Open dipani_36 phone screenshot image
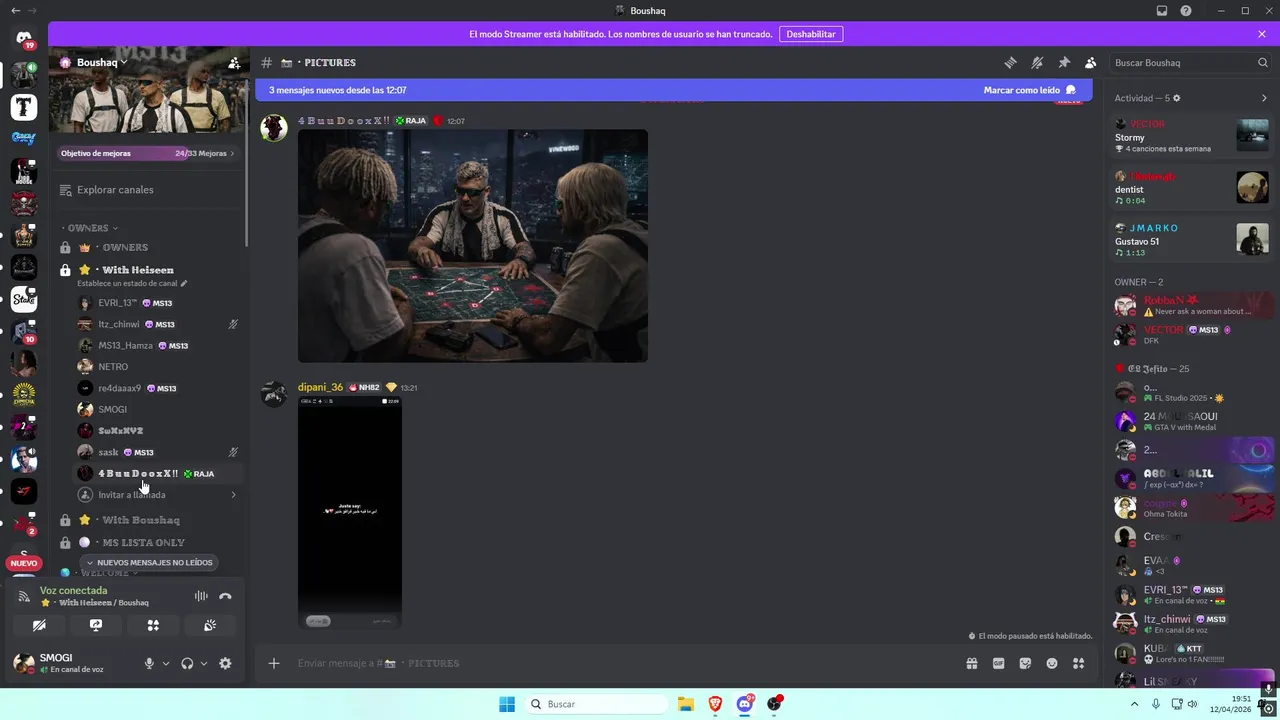The image size is (1280, 720). click(350, 512)
